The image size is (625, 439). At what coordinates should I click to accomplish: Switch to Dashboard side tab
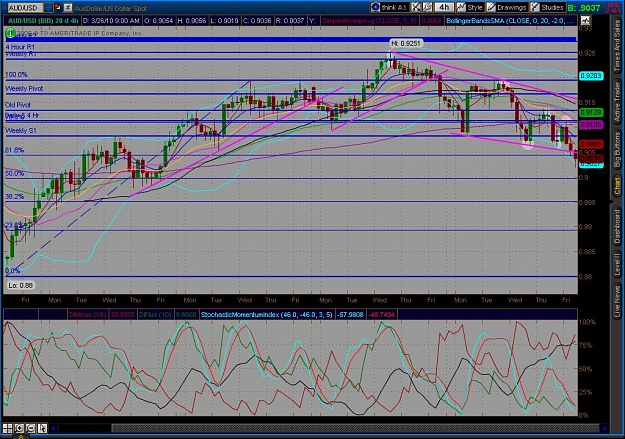tap(617, 226)
